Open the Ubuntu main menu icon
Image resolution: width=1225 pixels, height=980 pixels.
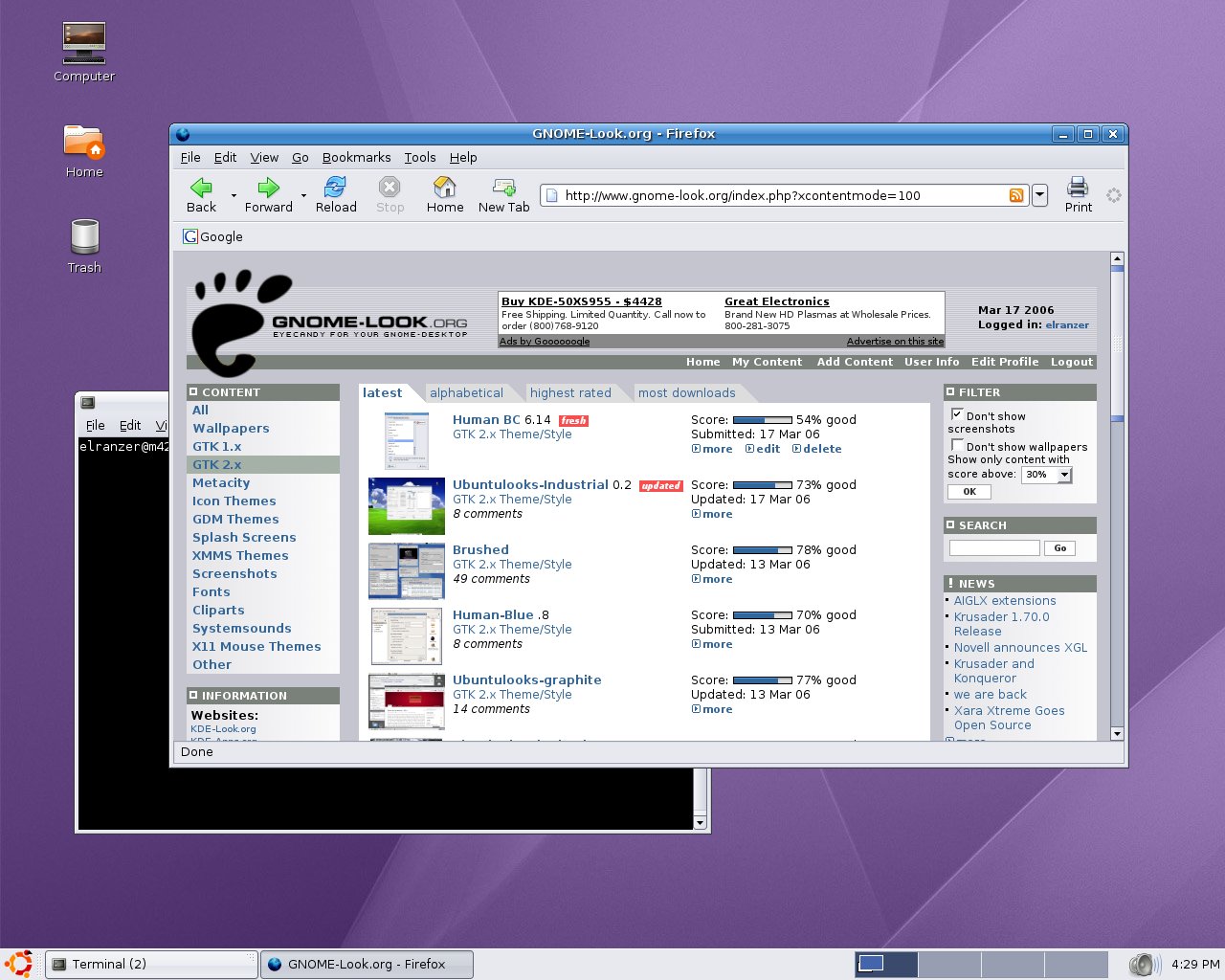19,964
